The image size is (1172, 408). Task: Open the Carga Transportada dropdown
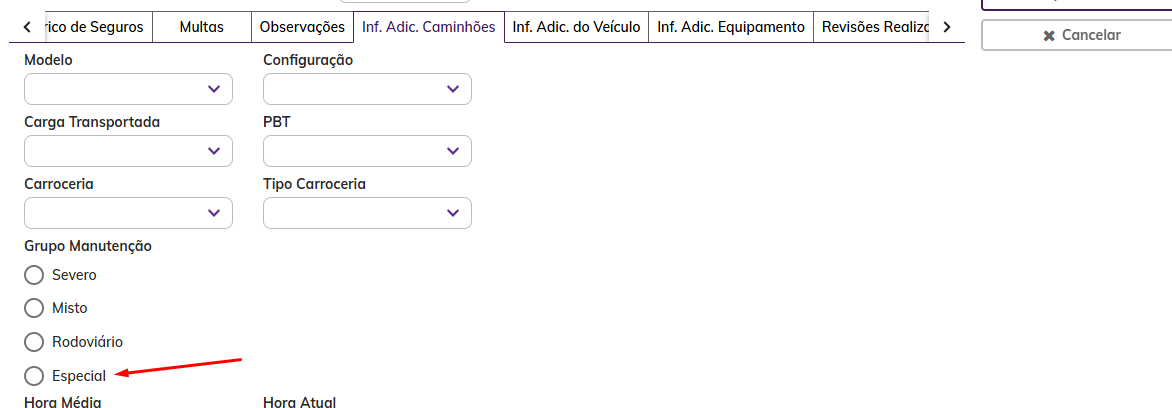pyautogui.click(x=128, y=151)
